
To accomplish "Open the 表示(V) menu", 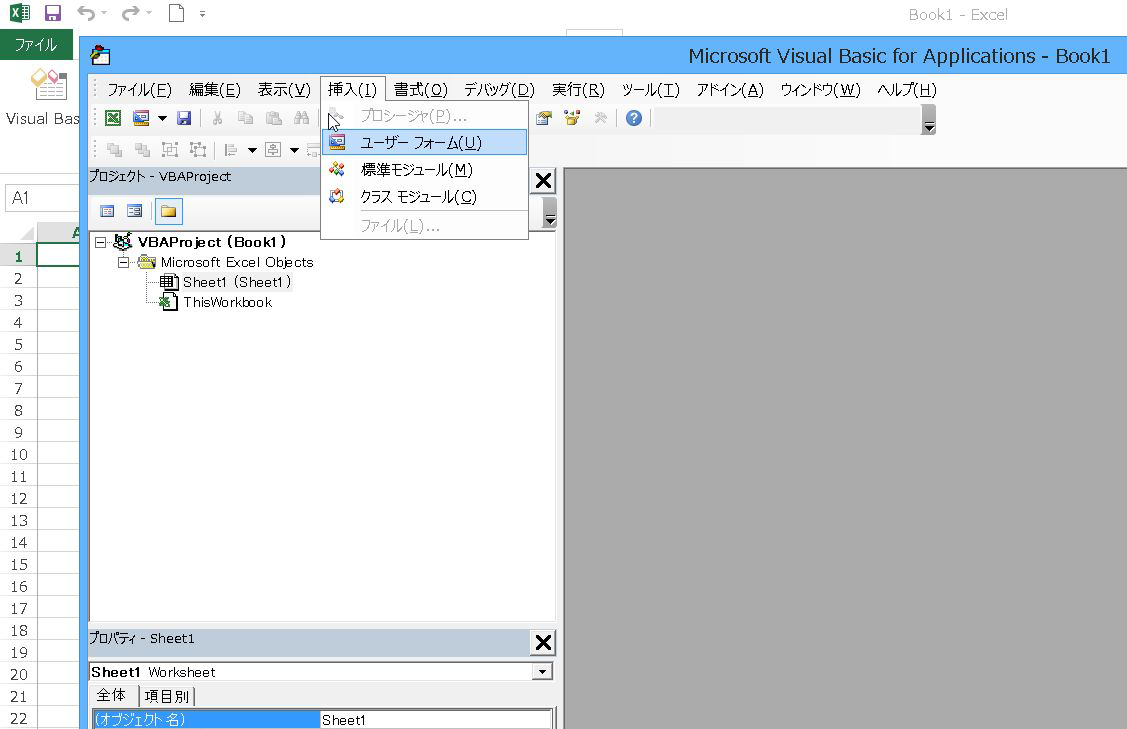I will (x=284, y=90).
